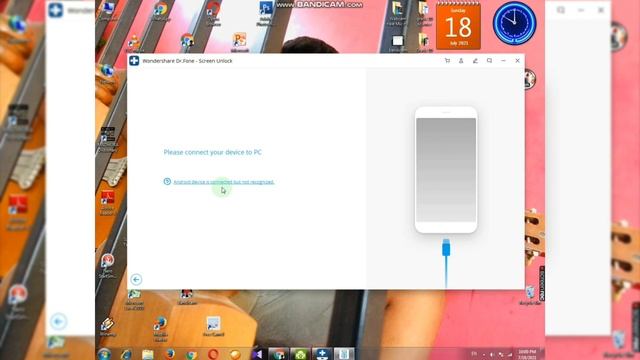Select the Recycle Bin desktop icon

click(530, 296)
